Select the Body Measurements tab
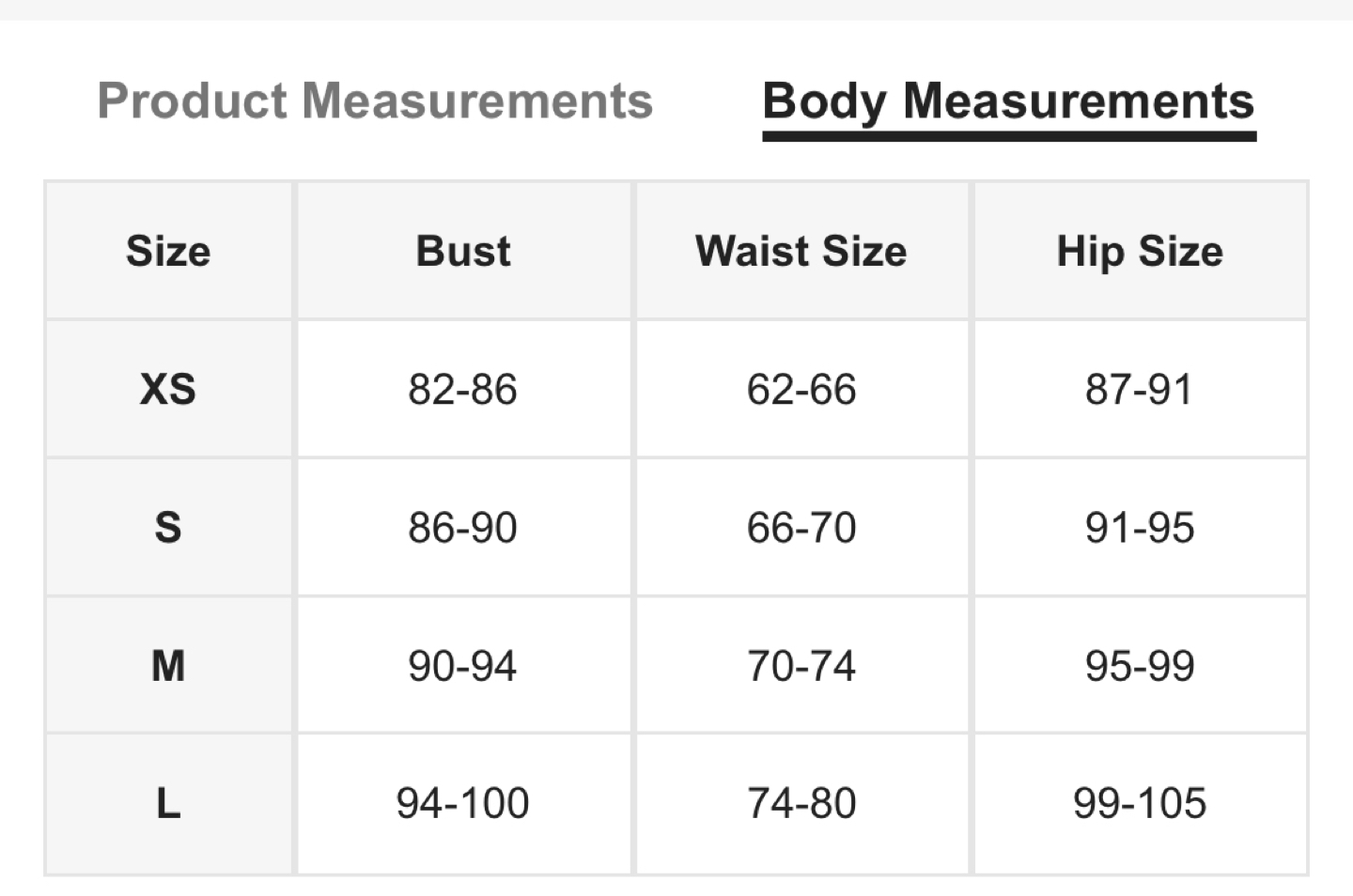 pos(1008,103)
